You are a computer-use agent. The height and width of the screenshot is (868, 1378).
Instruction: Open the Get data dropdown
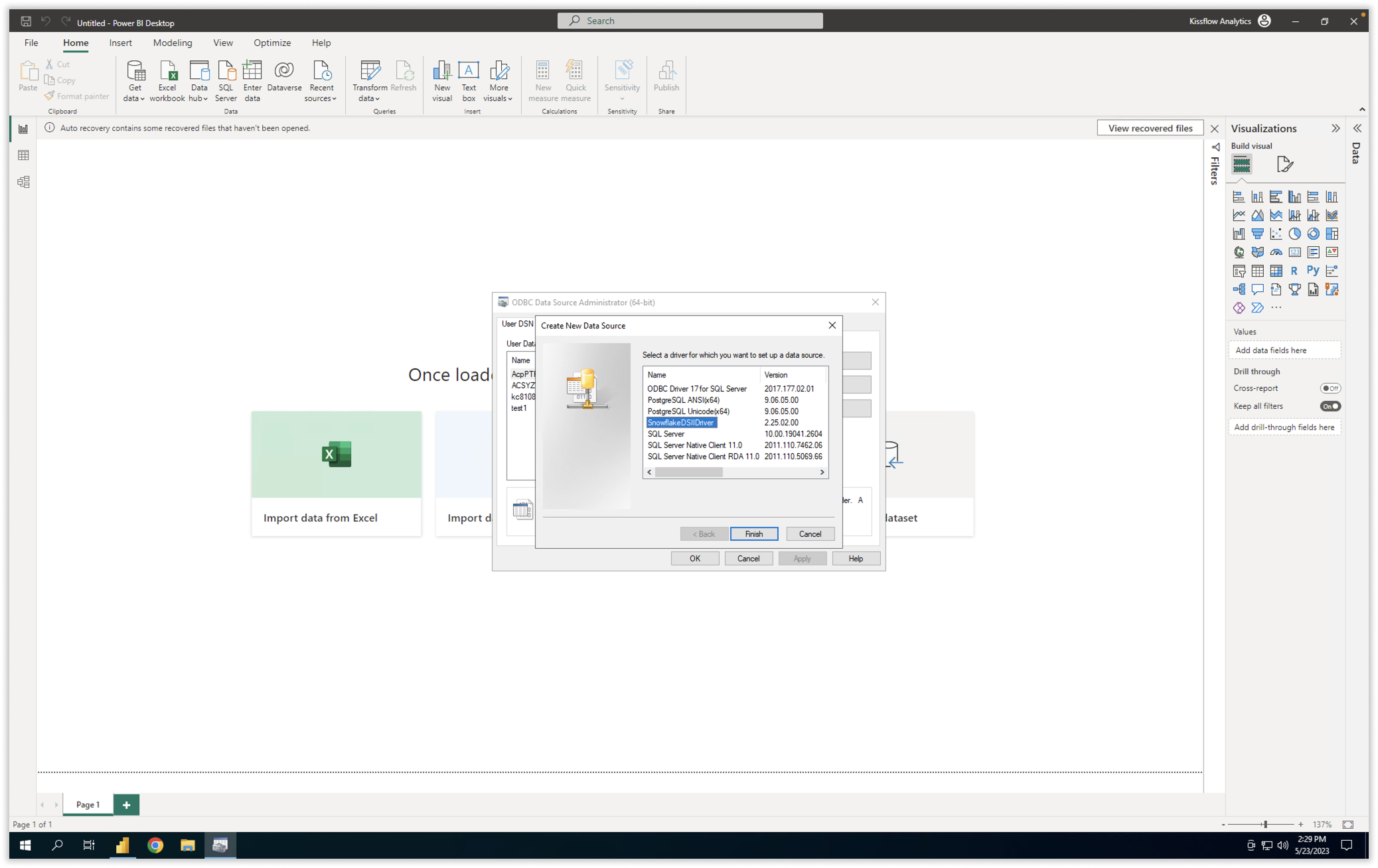pyautogui.click(x=135, y=81)
